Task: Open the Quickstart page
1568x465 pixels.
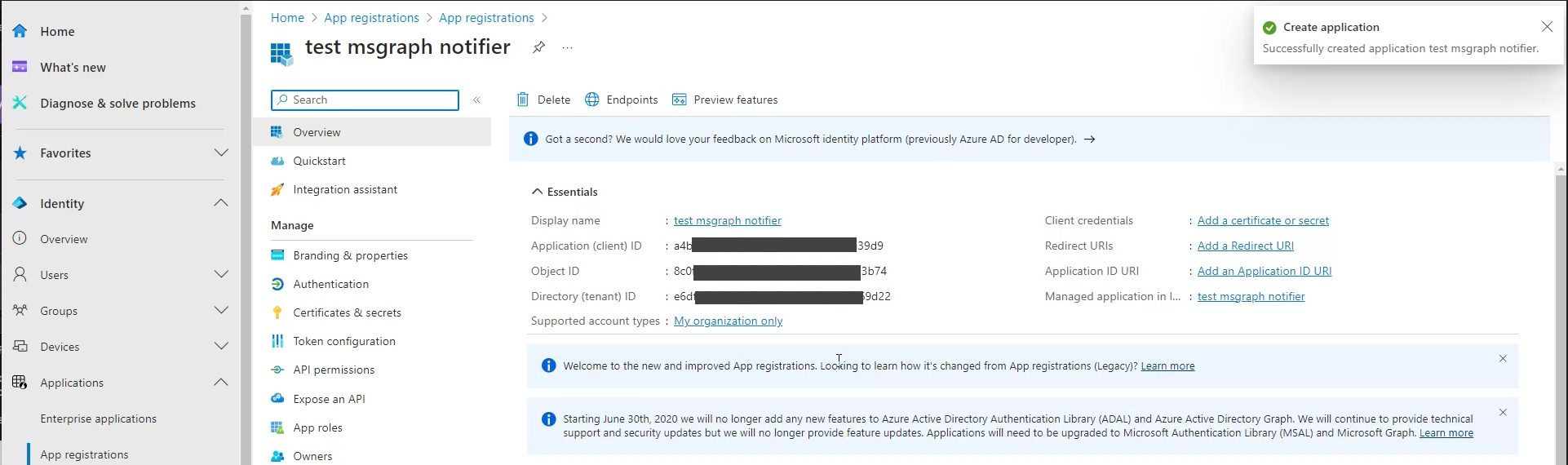Action: pyautogui.click(x=319, y=161)
